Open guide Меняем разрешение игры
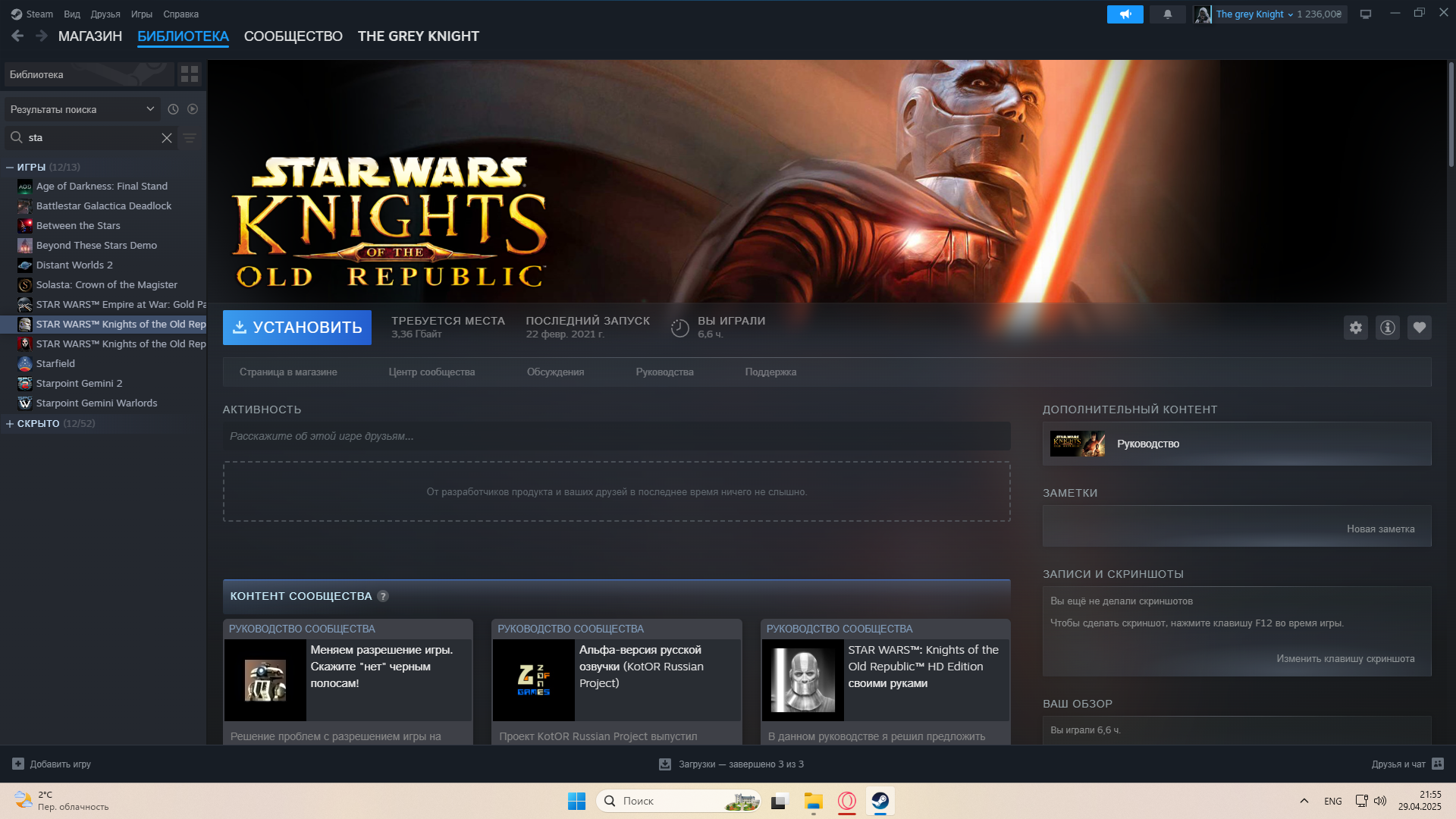Viewport: 1456px width, 819px height. click(x=348, y=680)
